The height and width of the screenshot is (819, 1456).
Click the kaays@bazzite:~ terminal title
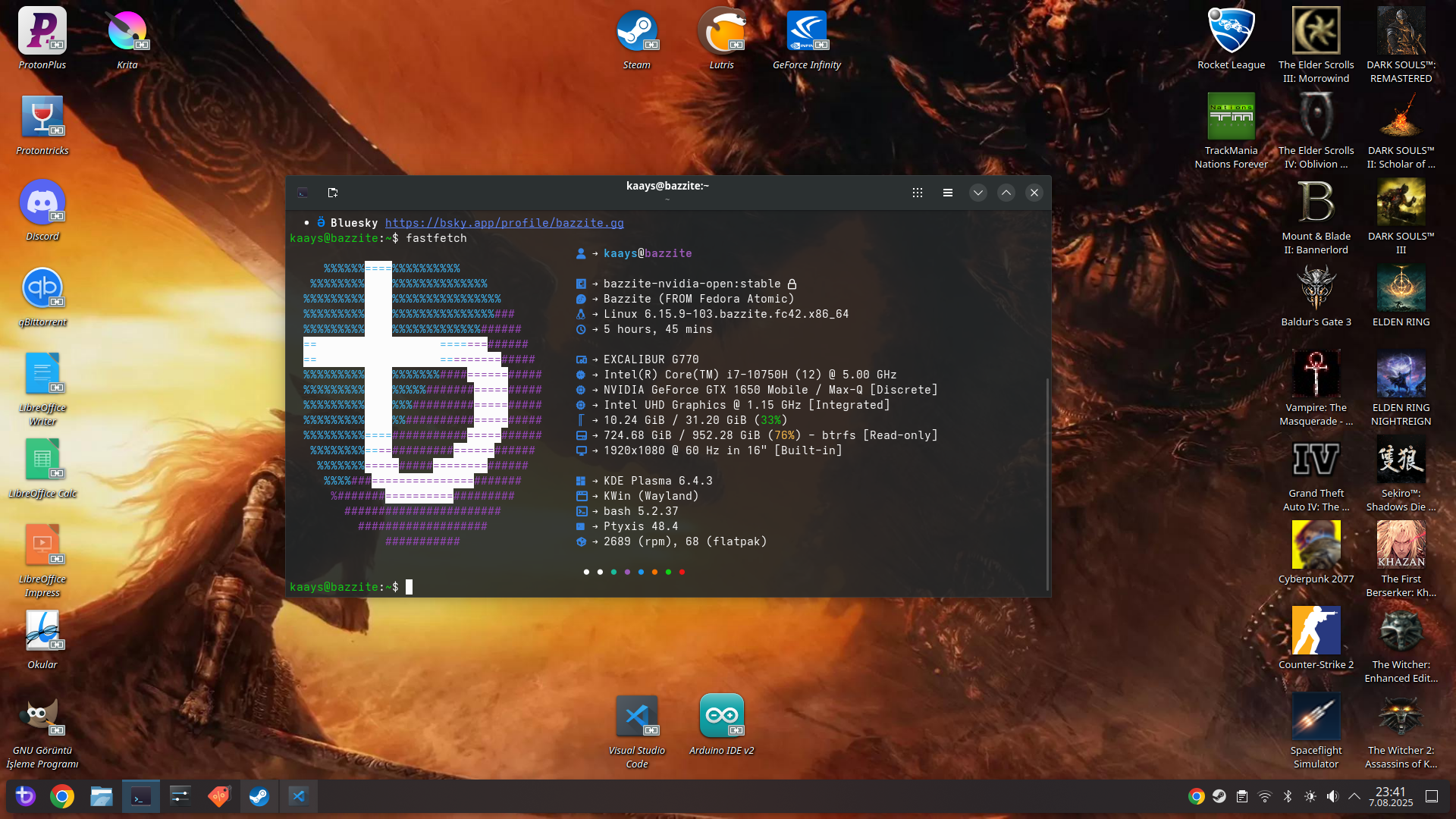(x=667, y=186)
